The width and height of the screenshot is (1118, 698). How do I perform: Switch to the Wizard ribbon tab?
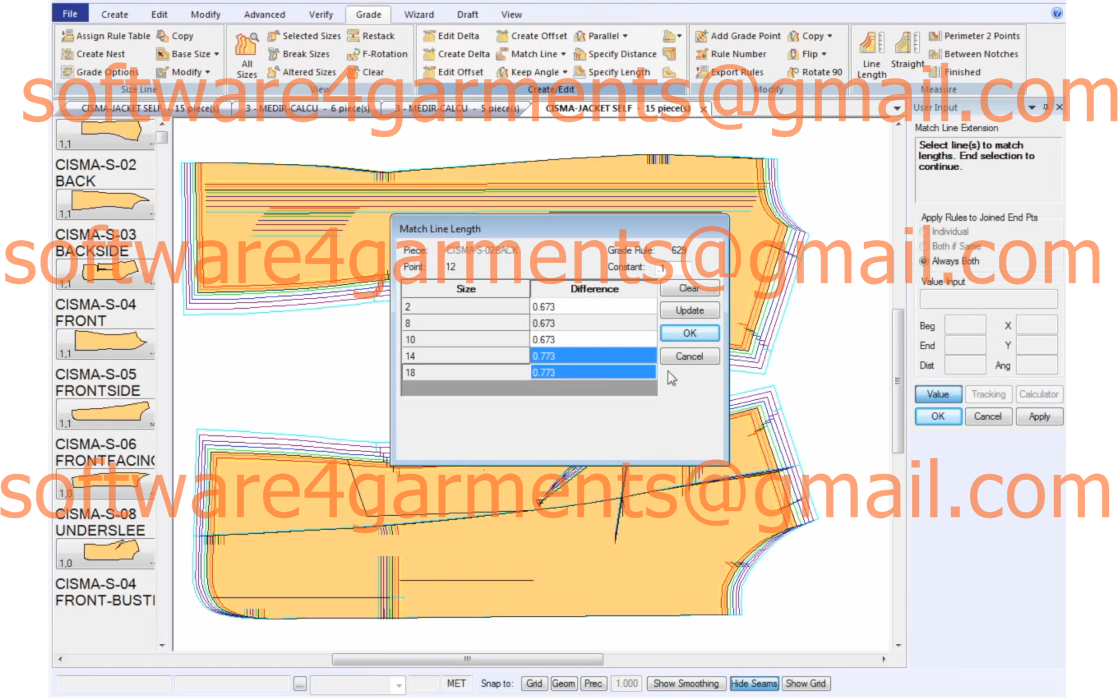[419, 14]
